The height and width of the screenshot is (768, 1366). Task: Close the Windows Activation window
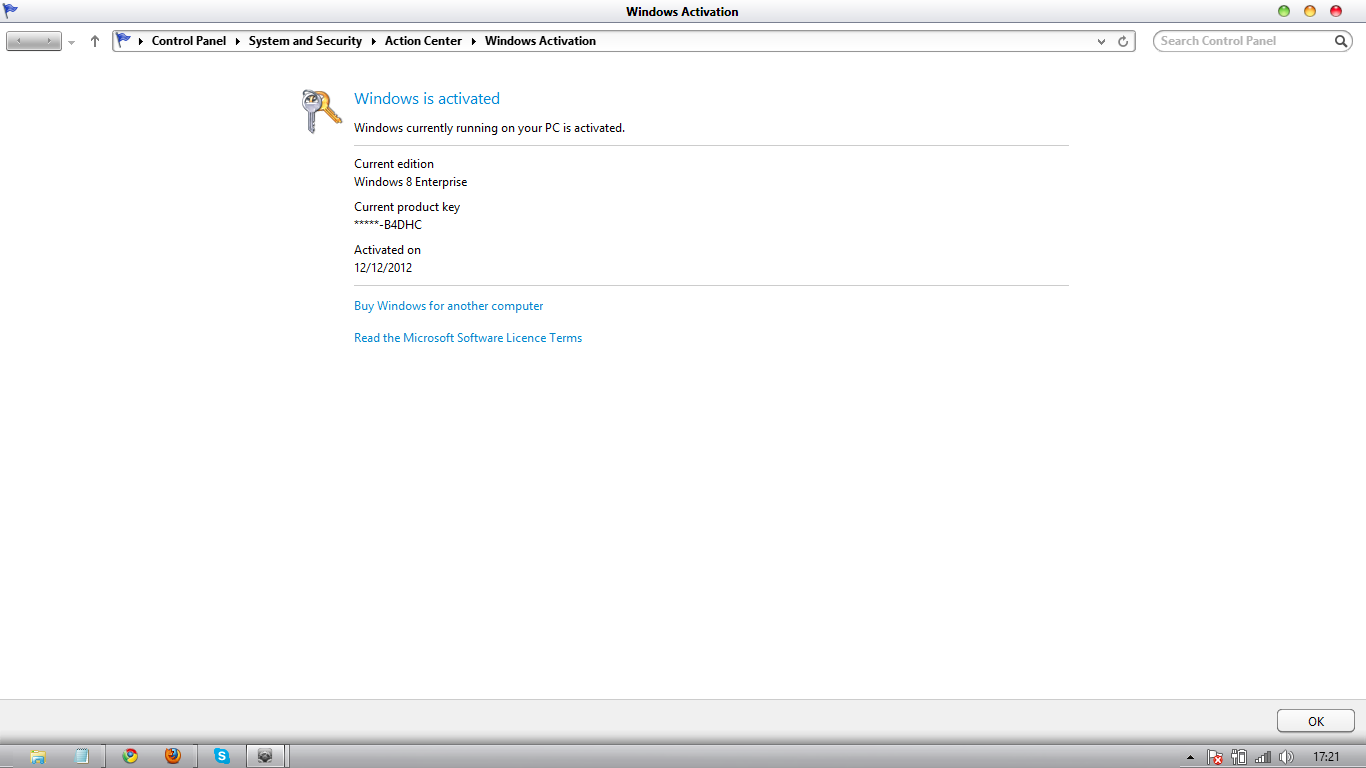coord(1336,11)
